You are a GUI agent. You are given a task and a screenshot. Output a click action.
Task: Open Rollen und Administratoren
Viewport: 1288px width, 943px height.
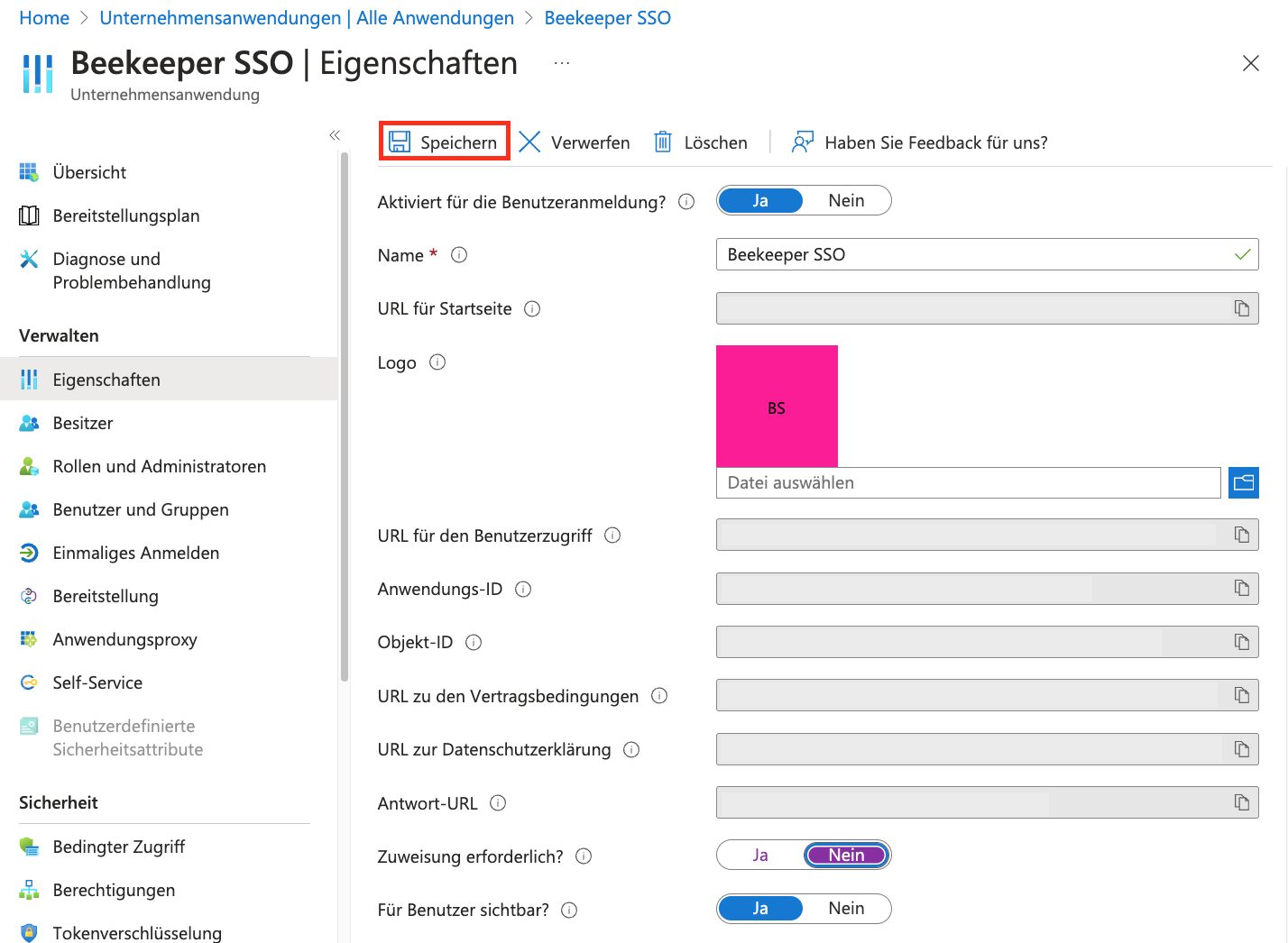[x=169, y=466]
